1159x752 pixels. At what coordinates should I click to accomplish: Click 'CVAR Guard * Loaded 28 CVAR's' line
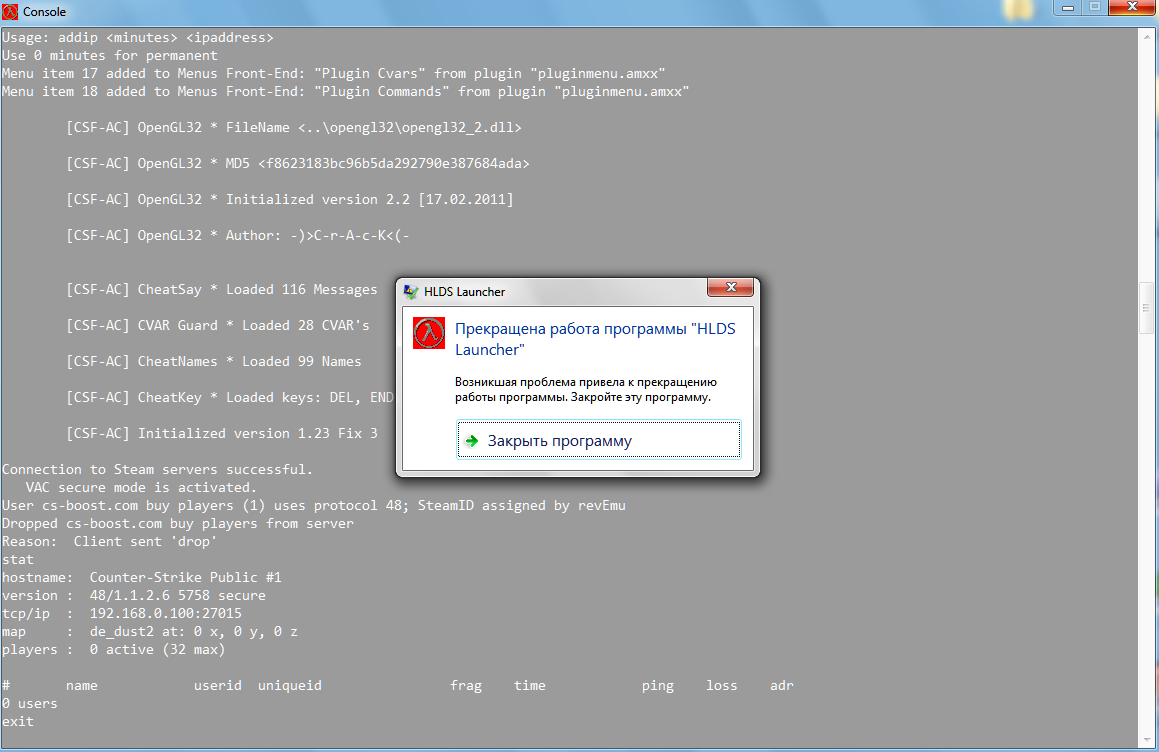tap(217, 325)
